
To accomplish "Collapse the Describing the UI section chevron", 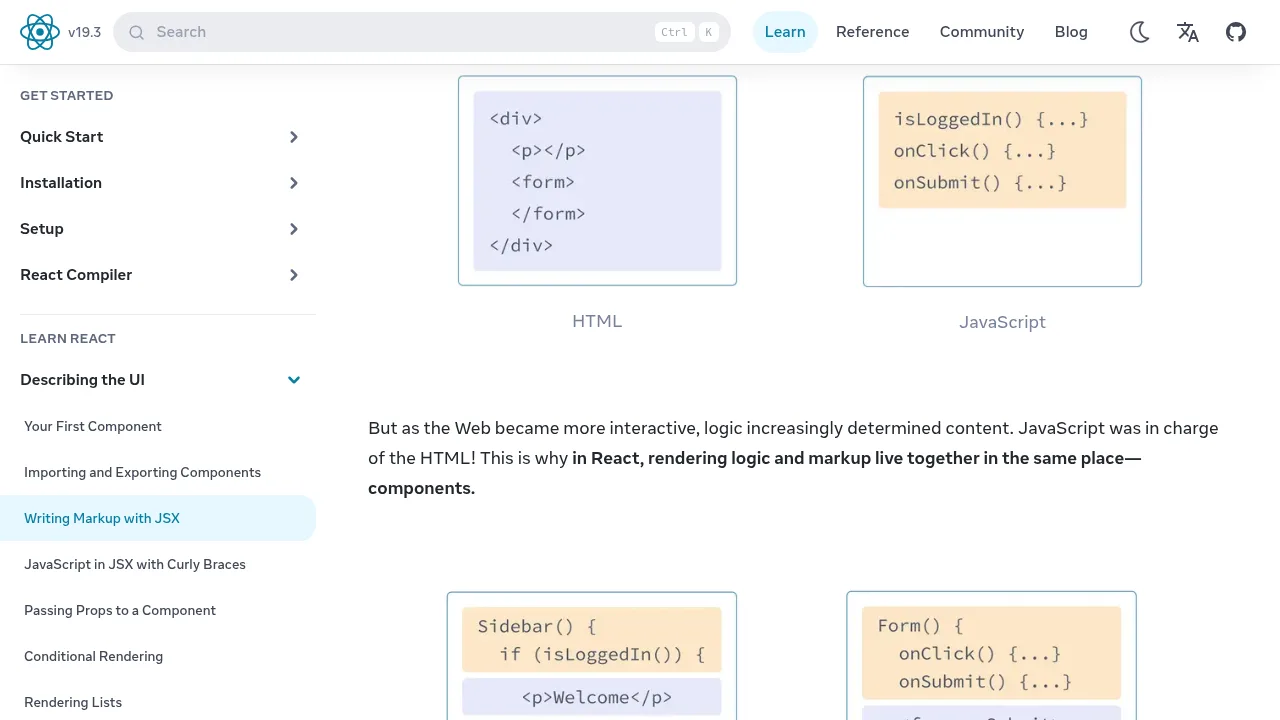I will 294,380.
